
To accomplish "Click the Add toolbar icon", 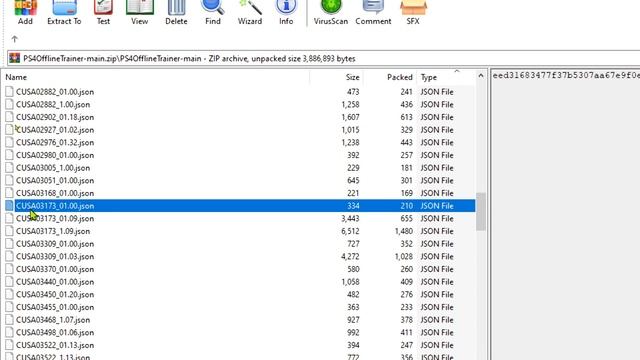I will [x=25, y=13].
